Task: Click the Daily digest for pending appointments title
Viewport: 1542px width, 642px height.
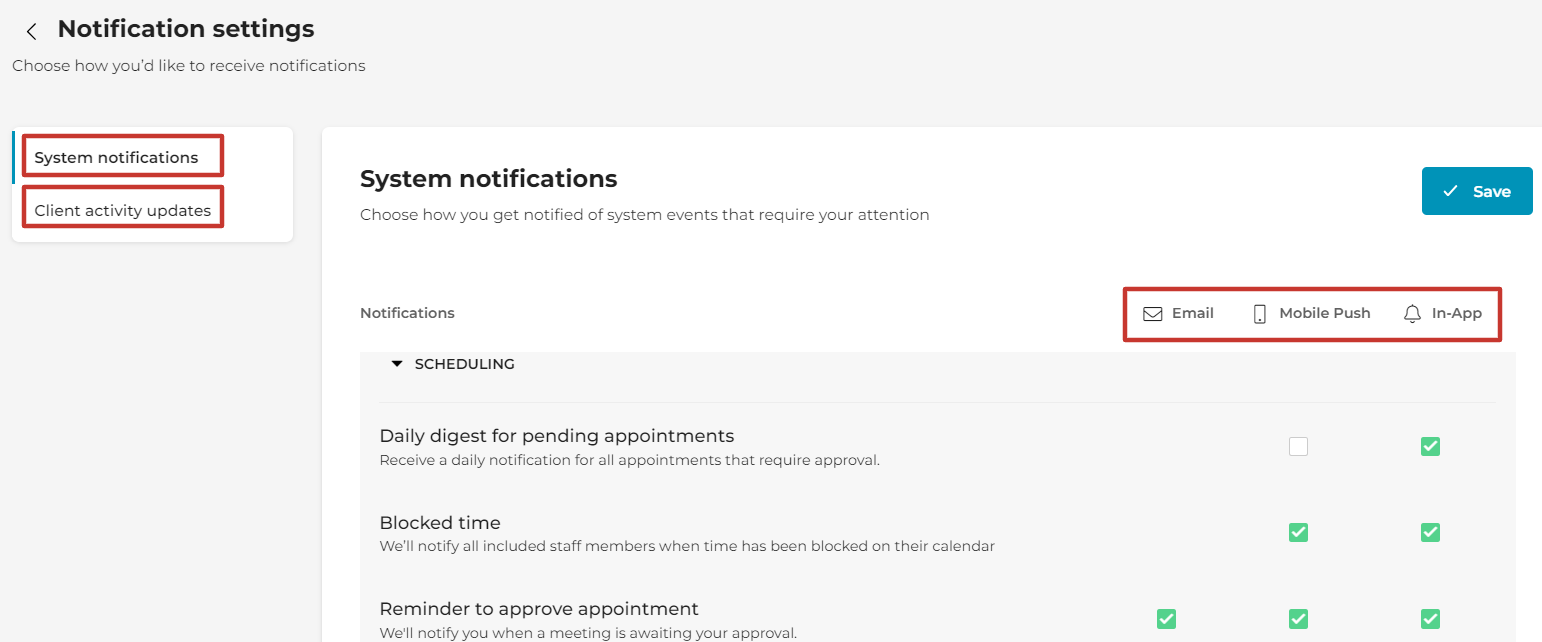Action: [557, 436]
